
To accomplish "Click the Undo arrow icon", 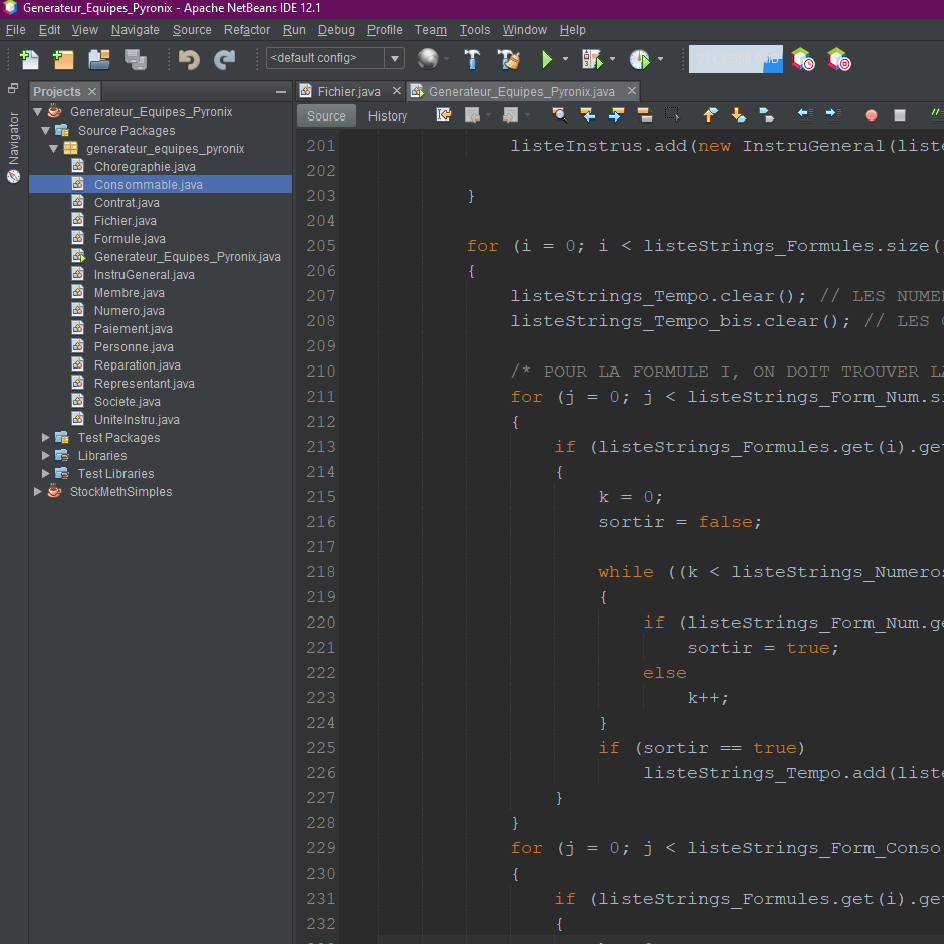I will click(188, 59).
